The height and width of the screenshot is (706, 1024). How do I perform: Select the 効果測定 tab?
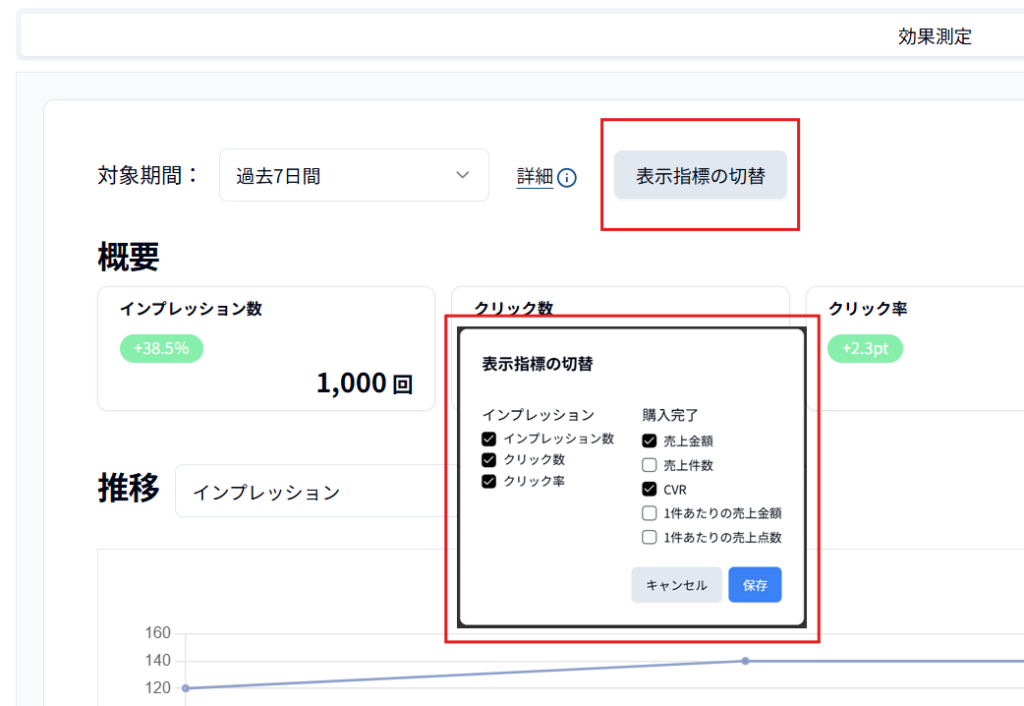934,37
